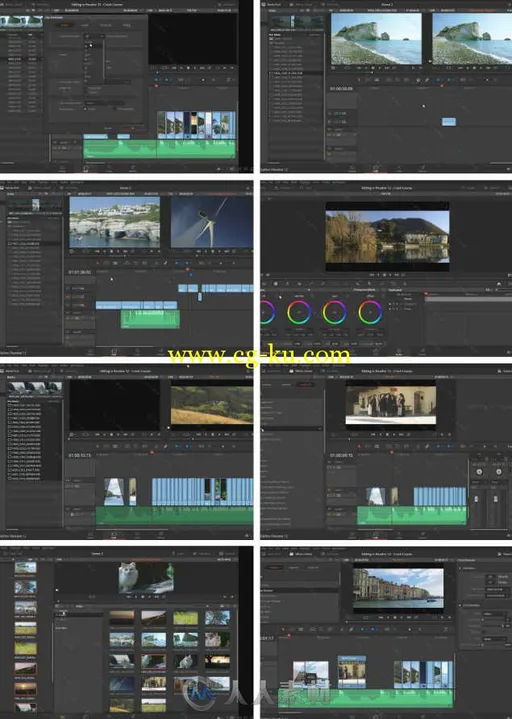Select the blade tool in Venice window toolbar
Viewport: 512px width, 719px height.
coord(301,630)
